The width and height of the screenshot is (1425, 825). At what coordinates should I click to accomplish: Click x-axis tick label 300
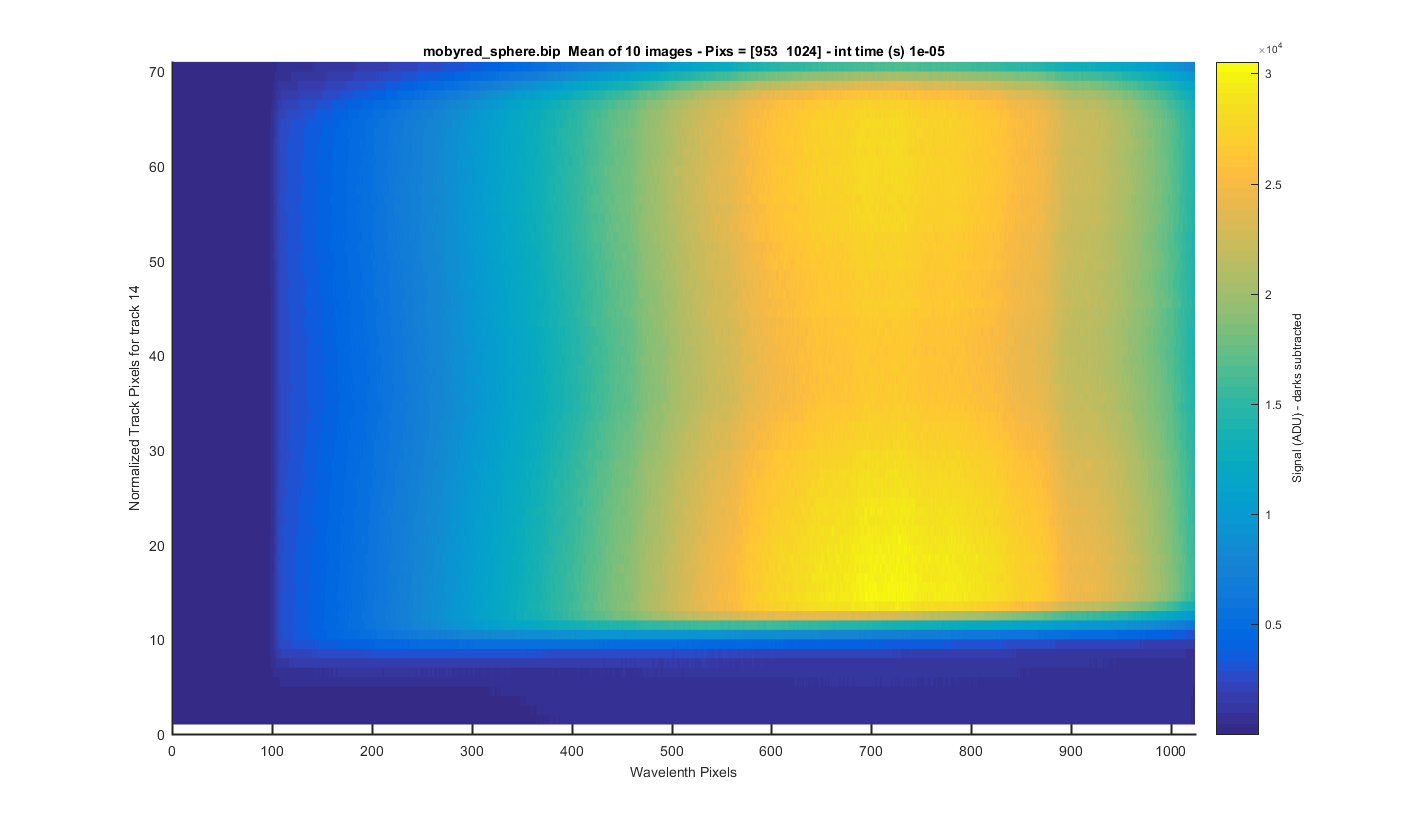point(472,750)
